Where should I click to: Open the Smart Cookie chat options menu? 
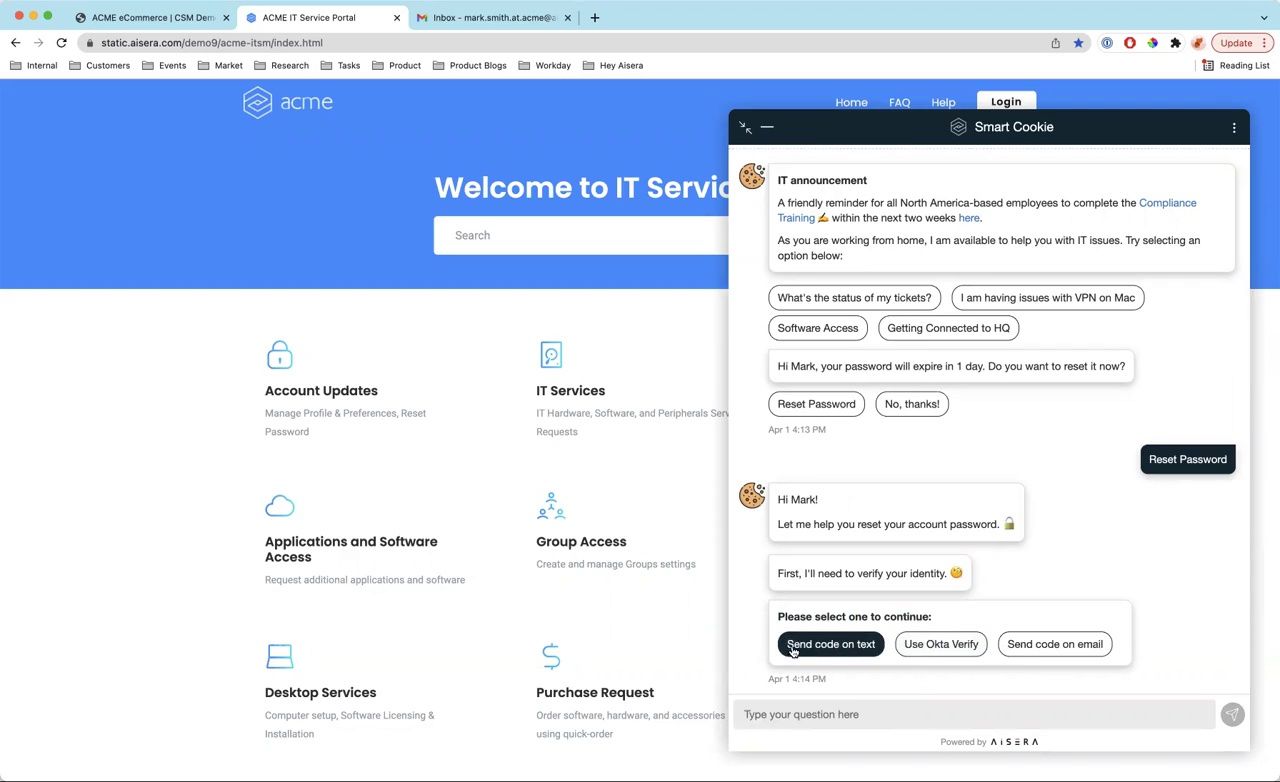(1234, 127)
